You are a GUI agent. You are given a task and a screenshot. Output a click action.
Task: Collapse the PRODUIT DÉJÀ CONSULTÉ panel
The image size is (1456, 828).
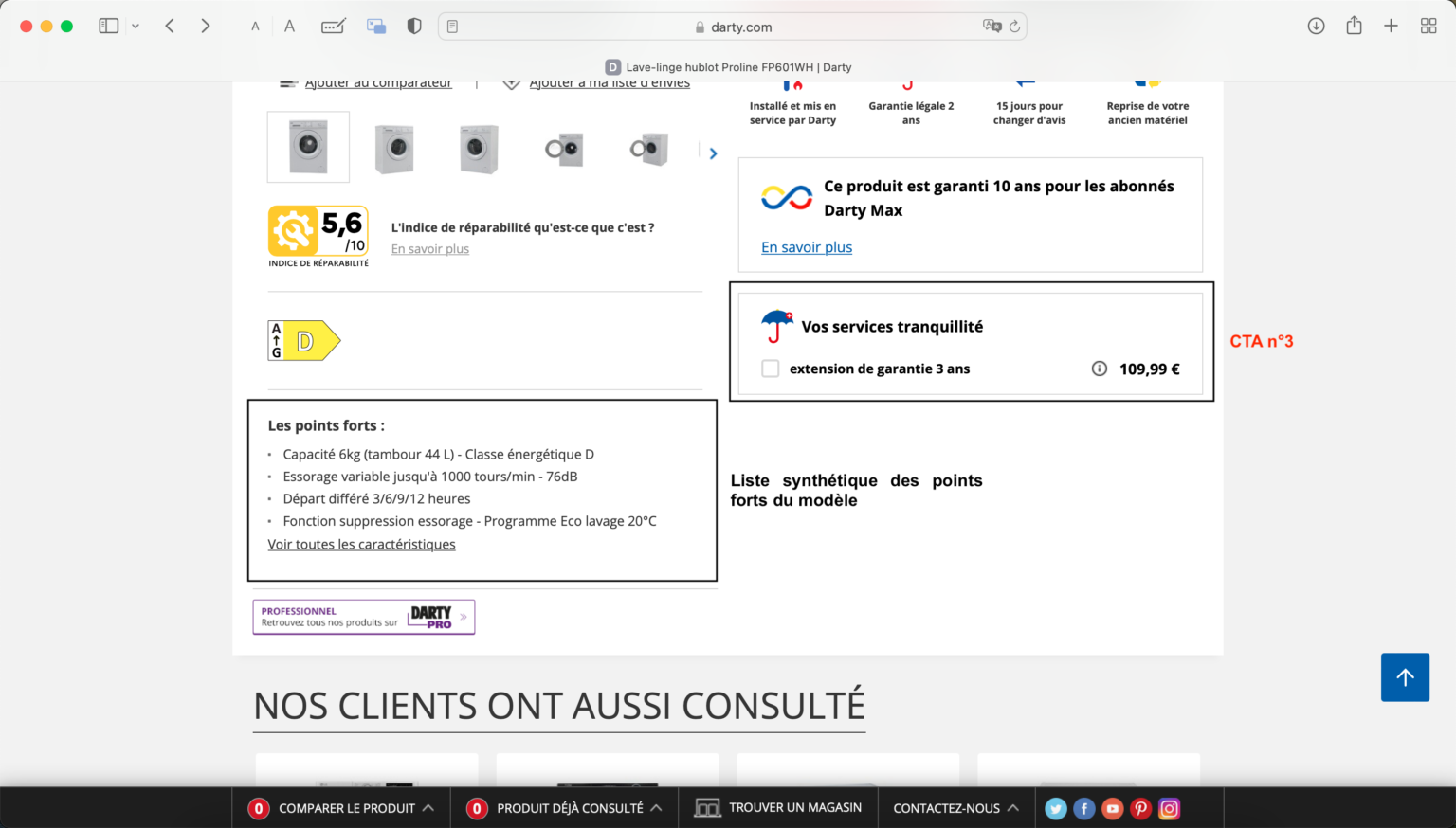pyautogui.click(x=655, y=807)
